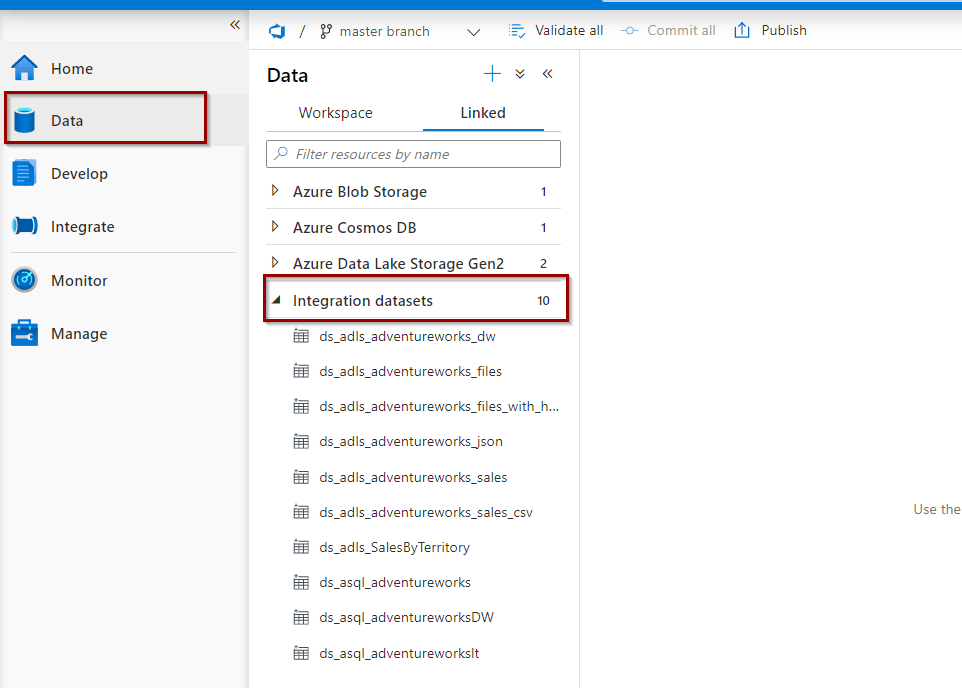962x688 pixels.
Task: Open dataset ds_asql_adventureworkslt
Action: [x=399, y=654]
